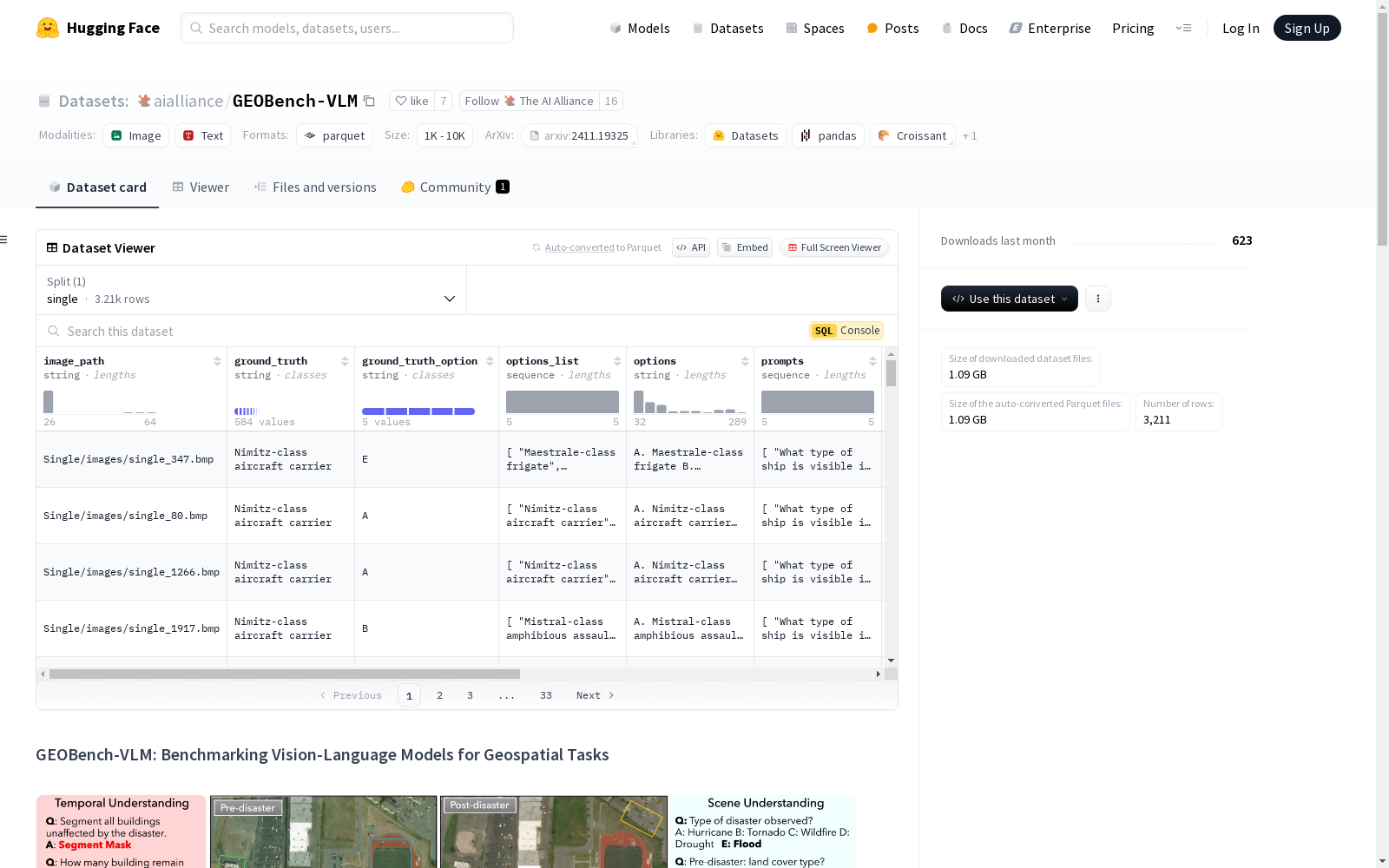The height and width of the screenshot is (868, 1389).
Task: Select the Croissant library tag
Action: tap(912, 135)
